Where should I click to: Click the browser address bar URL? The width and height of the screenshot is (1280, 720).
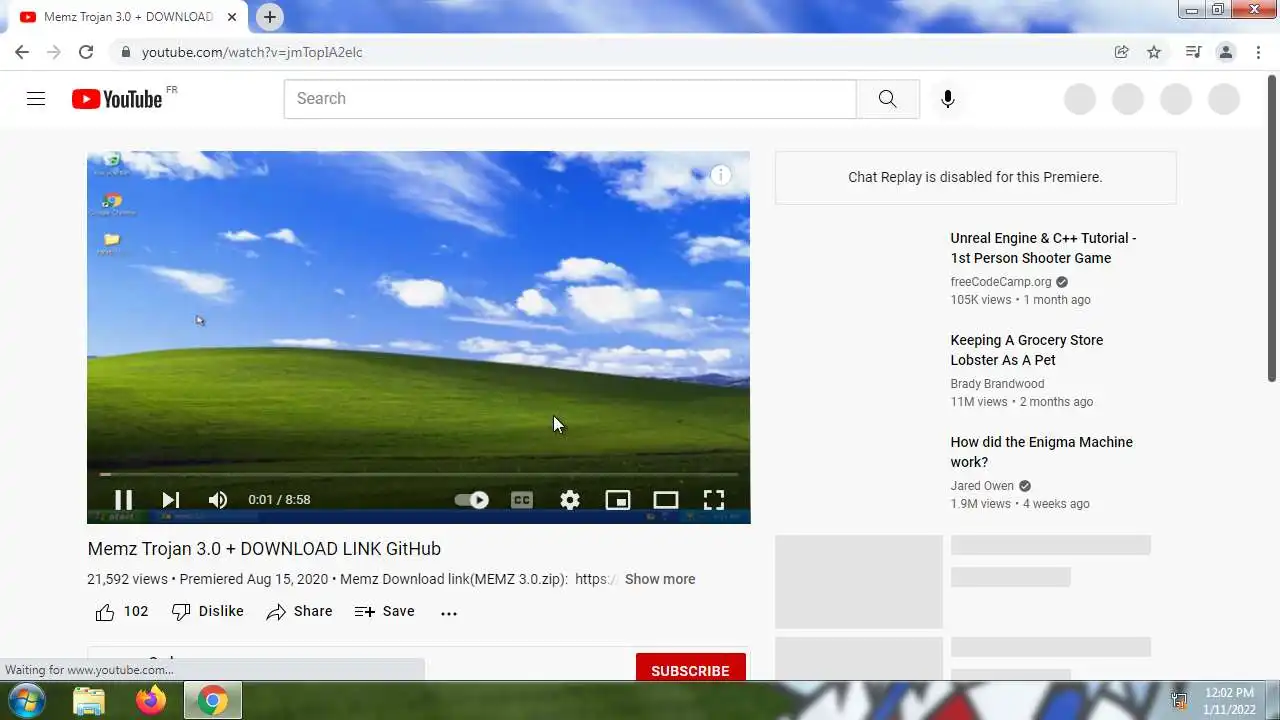tap(252, 52)
